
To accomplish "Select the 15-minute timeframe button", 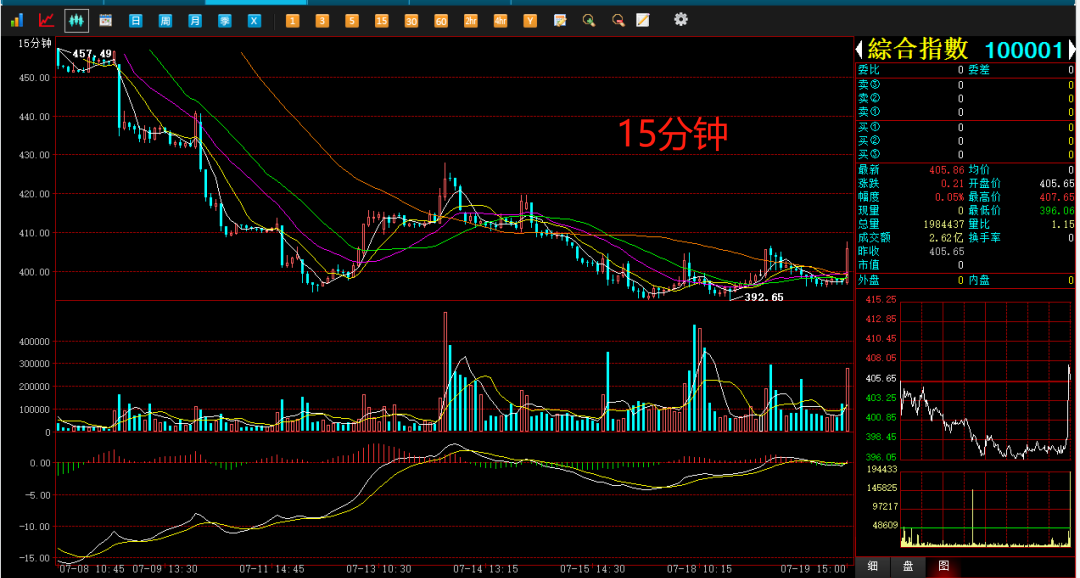I will point(382,21).
